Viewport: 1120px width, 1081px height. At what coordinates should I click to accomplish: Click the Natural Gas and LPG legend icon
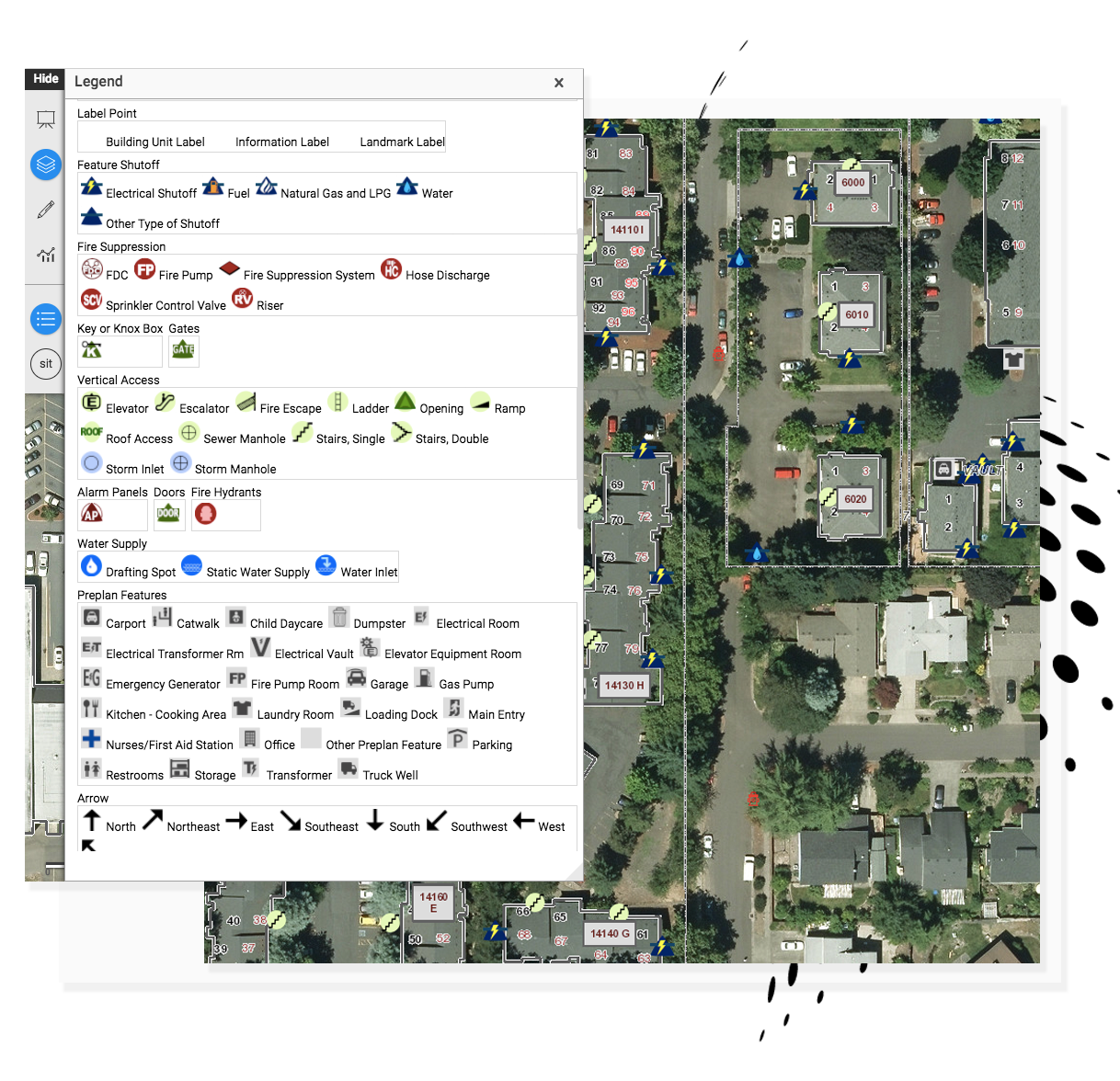tap(267, 187)
